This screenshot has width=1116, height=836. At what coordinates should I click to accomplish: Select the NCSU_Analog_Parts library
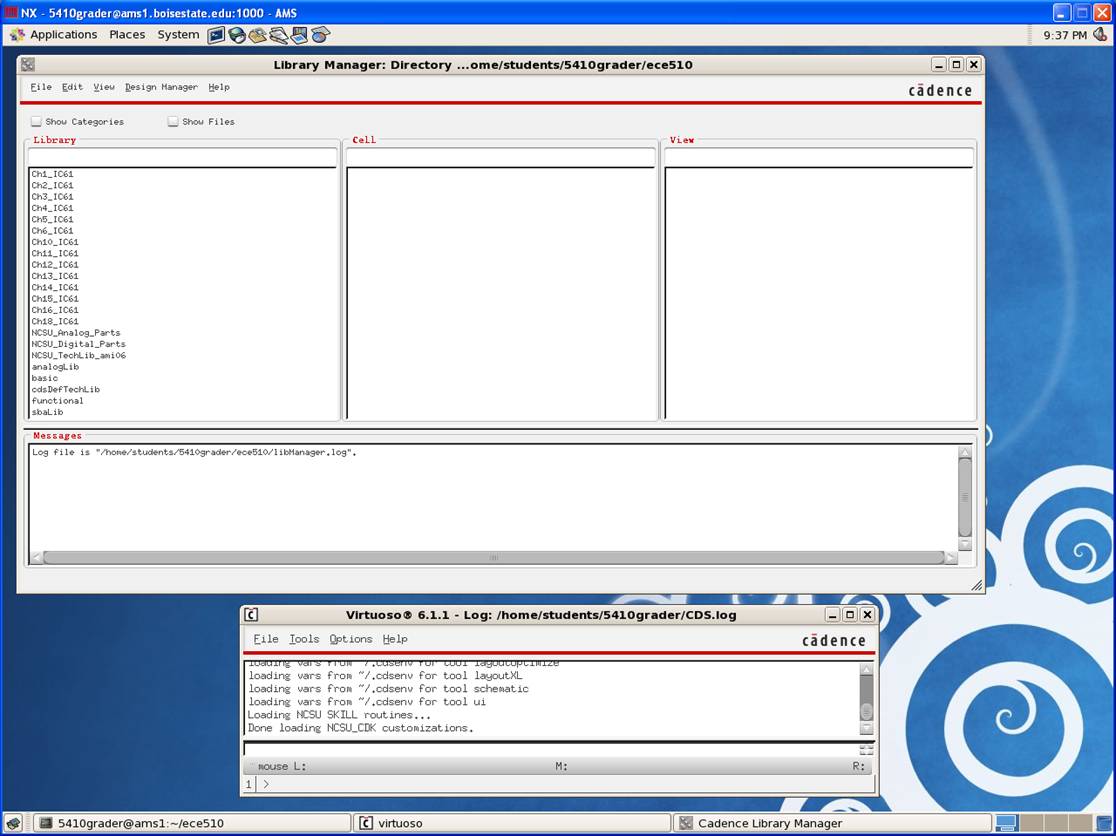pyautogui.click(x=76, y=333)
